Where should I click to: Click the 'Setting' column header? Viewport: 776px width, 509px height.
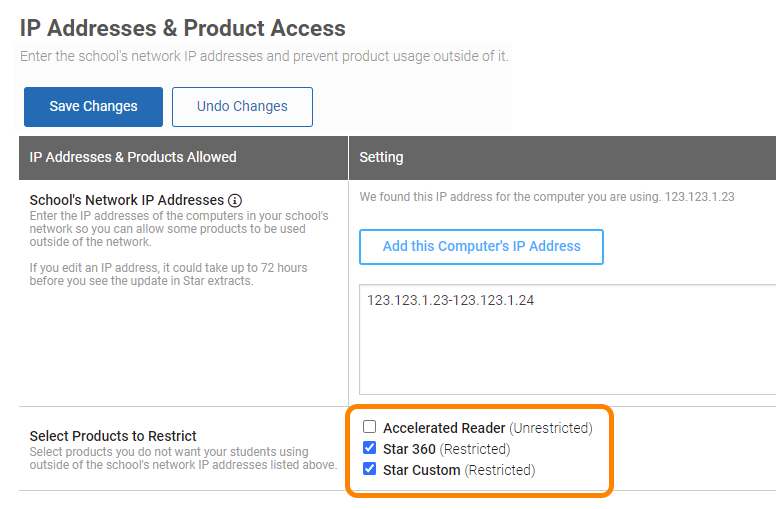click(562, 157)
